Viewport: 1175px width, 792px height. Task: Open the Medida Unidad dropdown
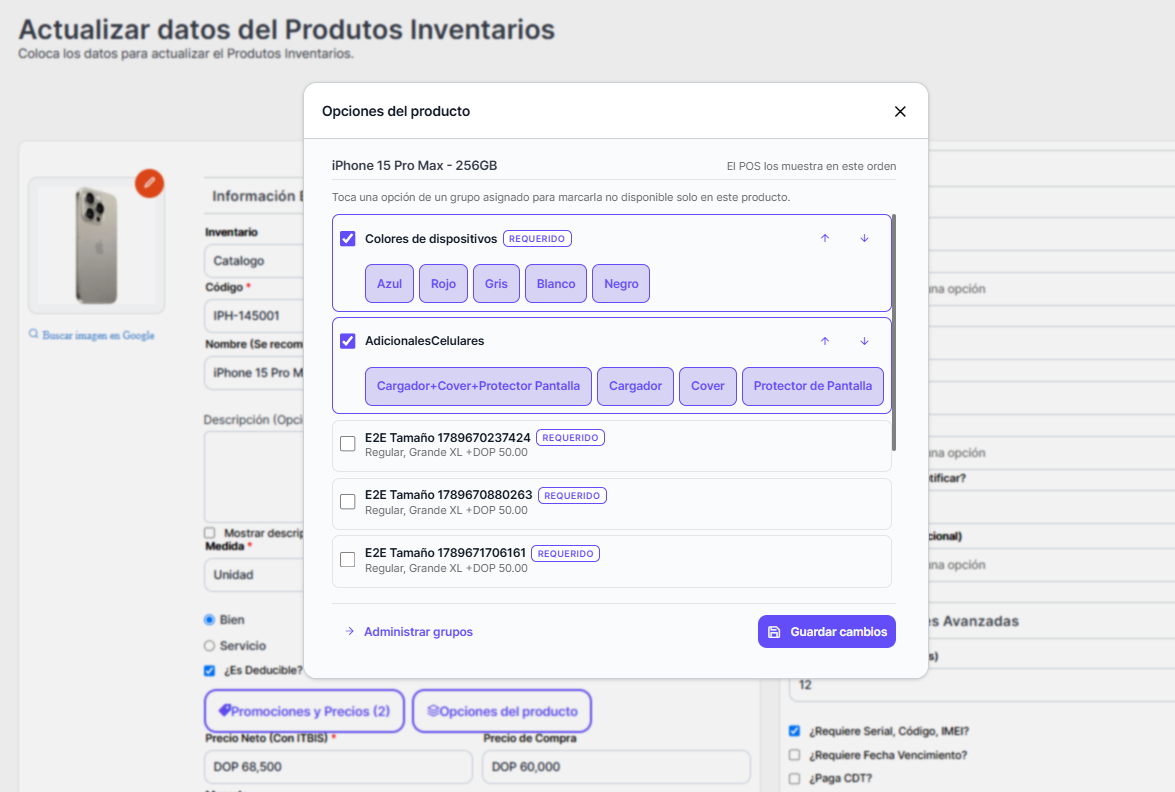tap(254, 575)
